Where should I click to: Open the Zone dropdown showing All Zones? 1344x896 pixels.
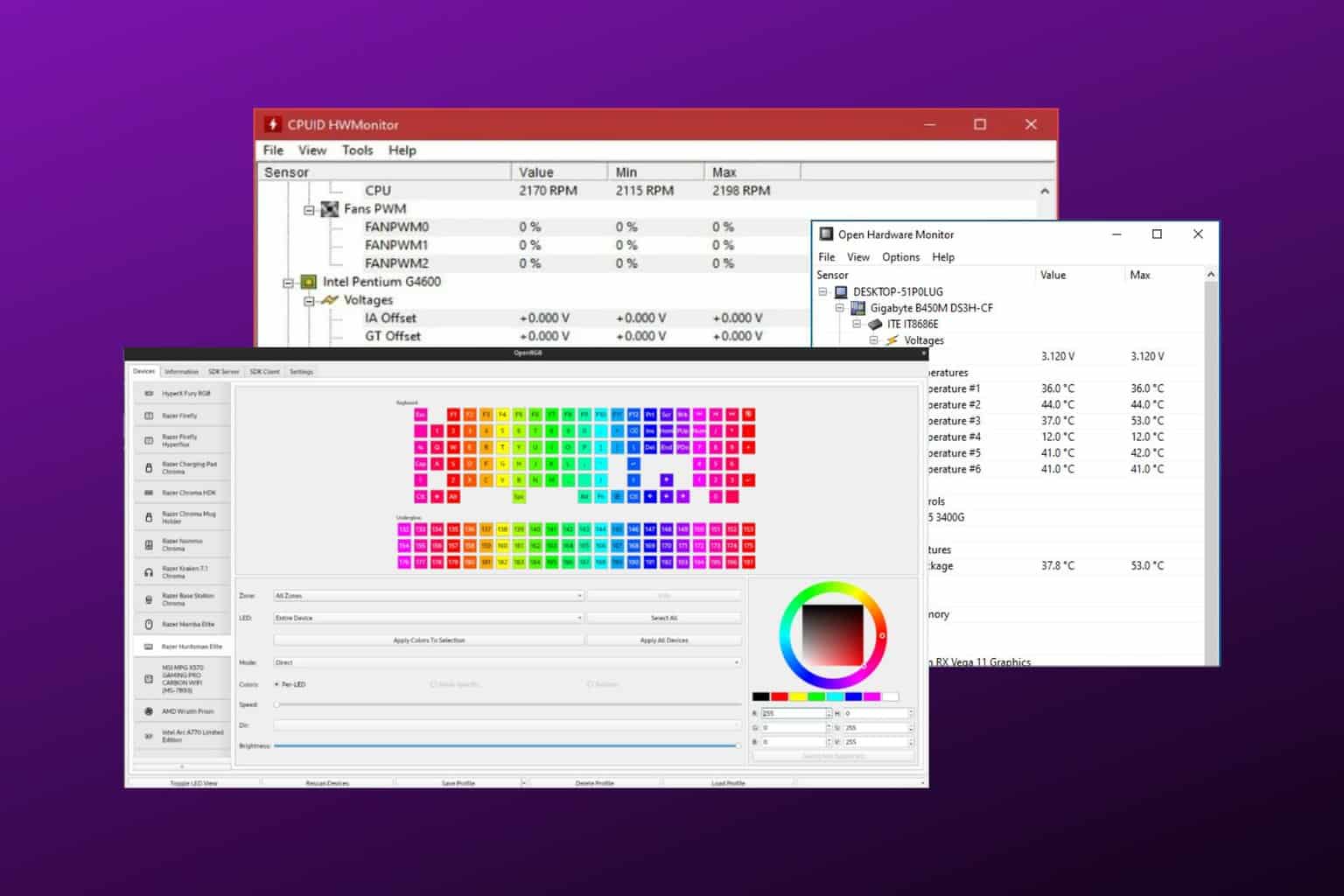click(429, 596)
